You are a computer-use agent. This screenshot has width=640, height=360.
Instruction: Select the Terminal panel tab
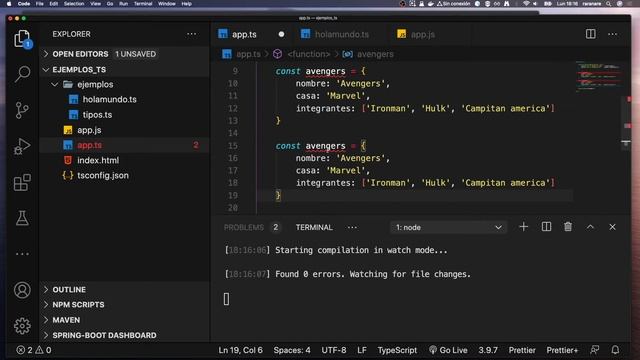314,227
